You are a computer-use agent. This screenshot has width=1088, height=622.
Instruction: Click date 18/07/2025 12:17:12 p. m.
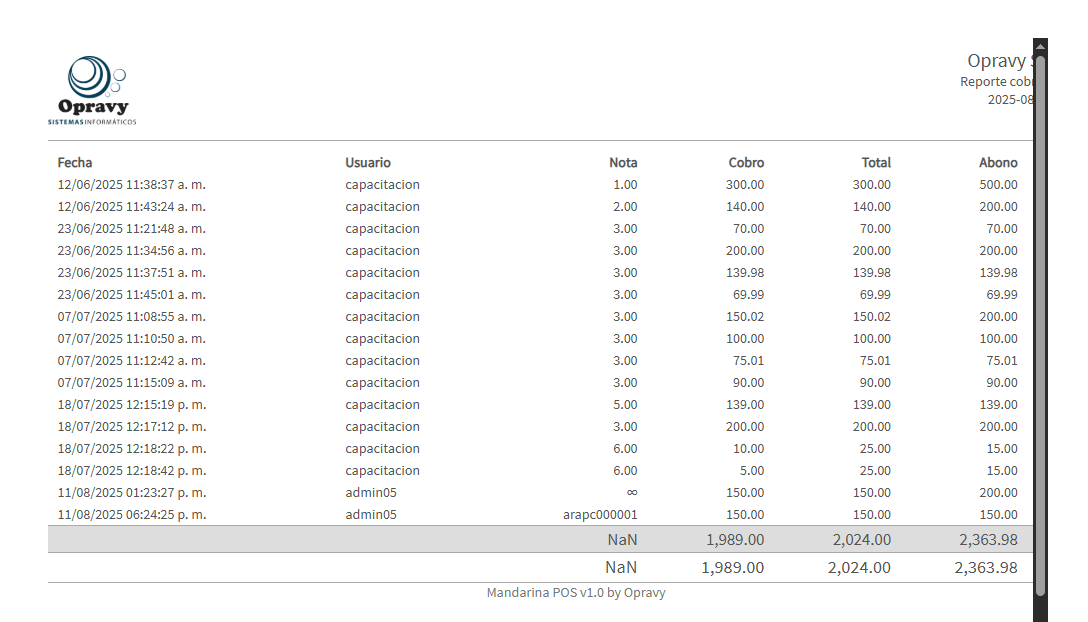[132, 426]
